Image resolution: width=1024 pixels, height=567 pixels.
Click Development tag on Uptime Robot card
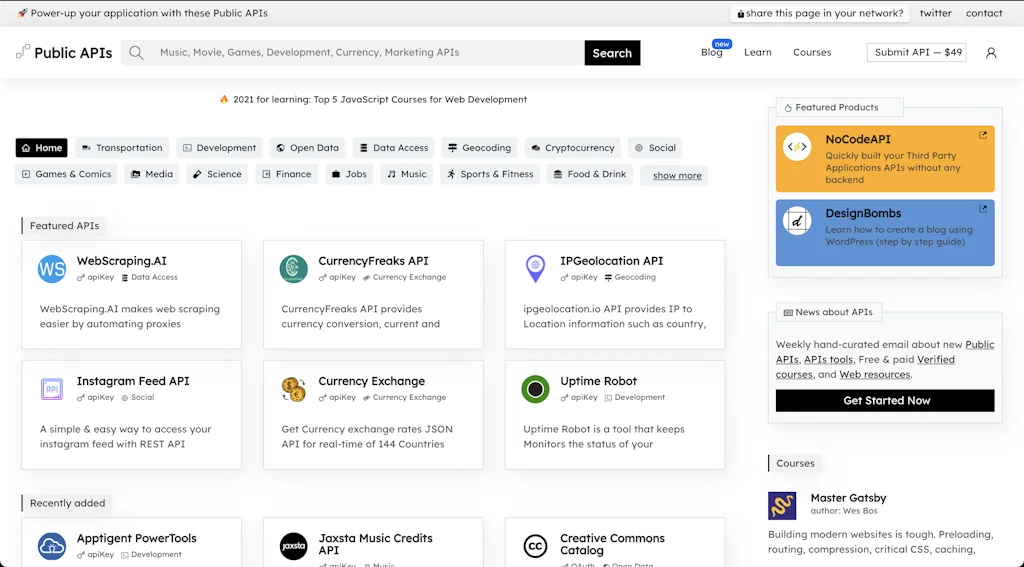tap(635, 397)
